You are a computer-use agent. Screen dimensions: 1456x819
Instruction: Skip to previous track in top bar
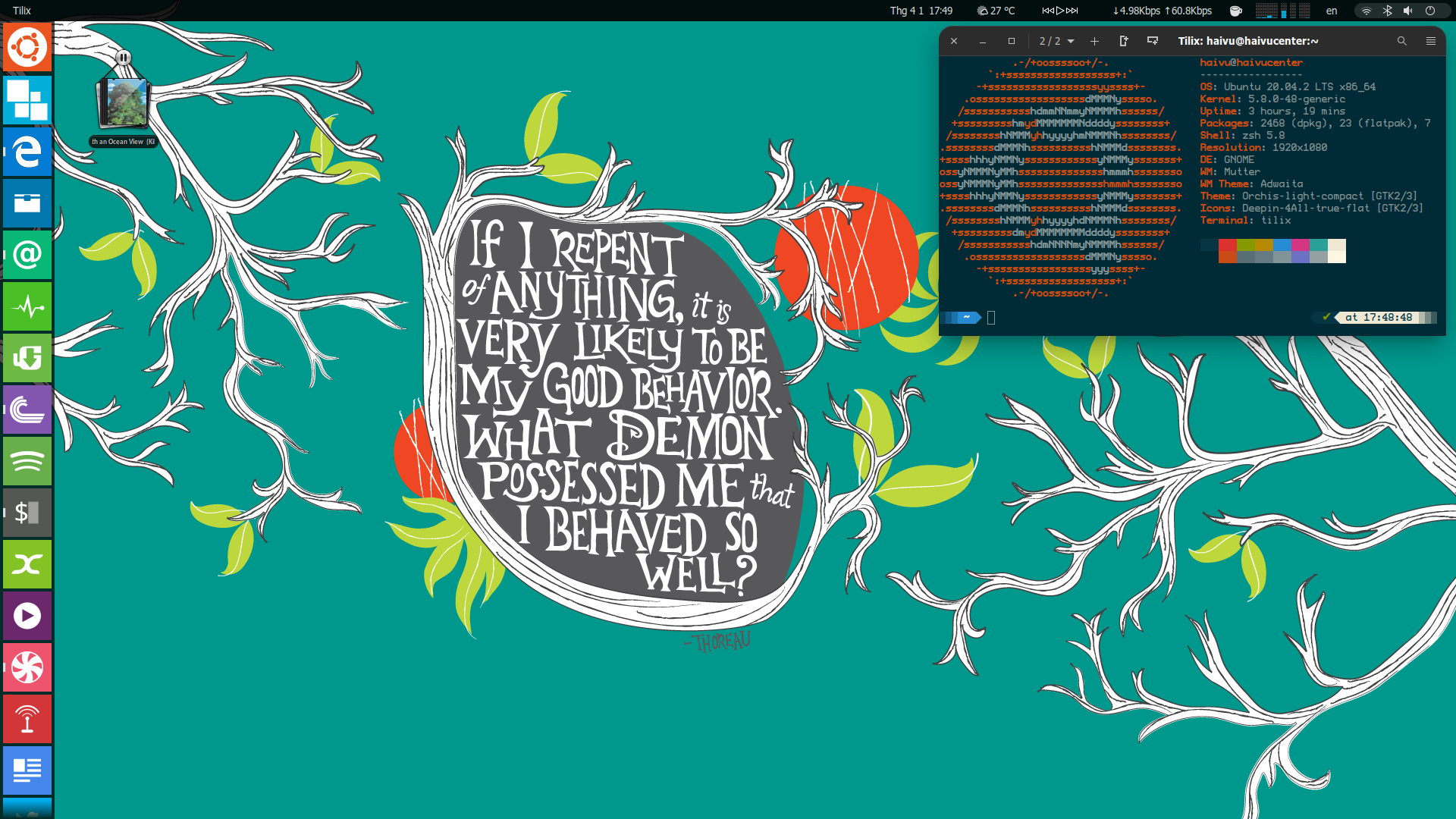pos(1048,11)
